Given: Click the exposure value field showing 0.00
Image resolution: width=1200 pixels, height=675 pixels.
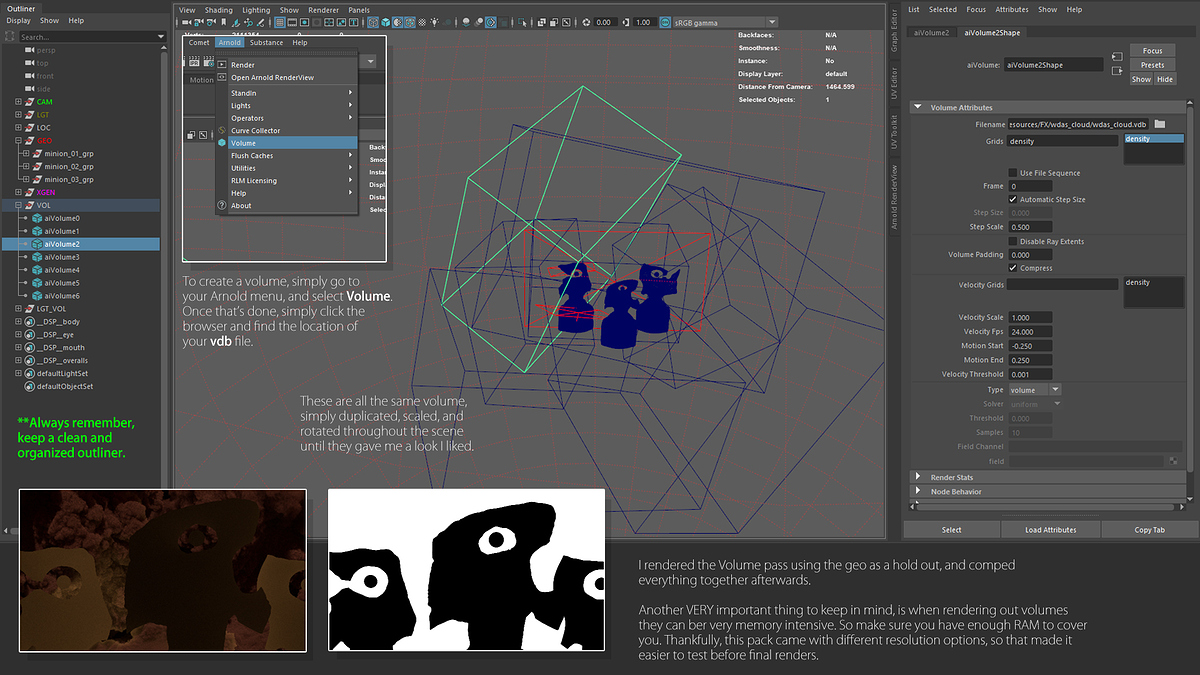Looking at the screenshot, I should point(604,22).
